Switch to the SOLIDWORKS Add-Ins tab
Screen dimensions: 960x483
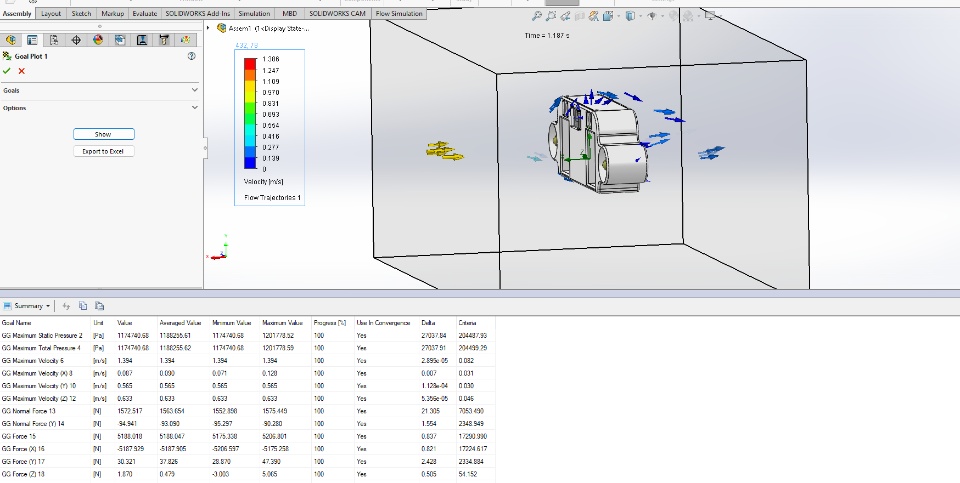click(x=198, y=13)
